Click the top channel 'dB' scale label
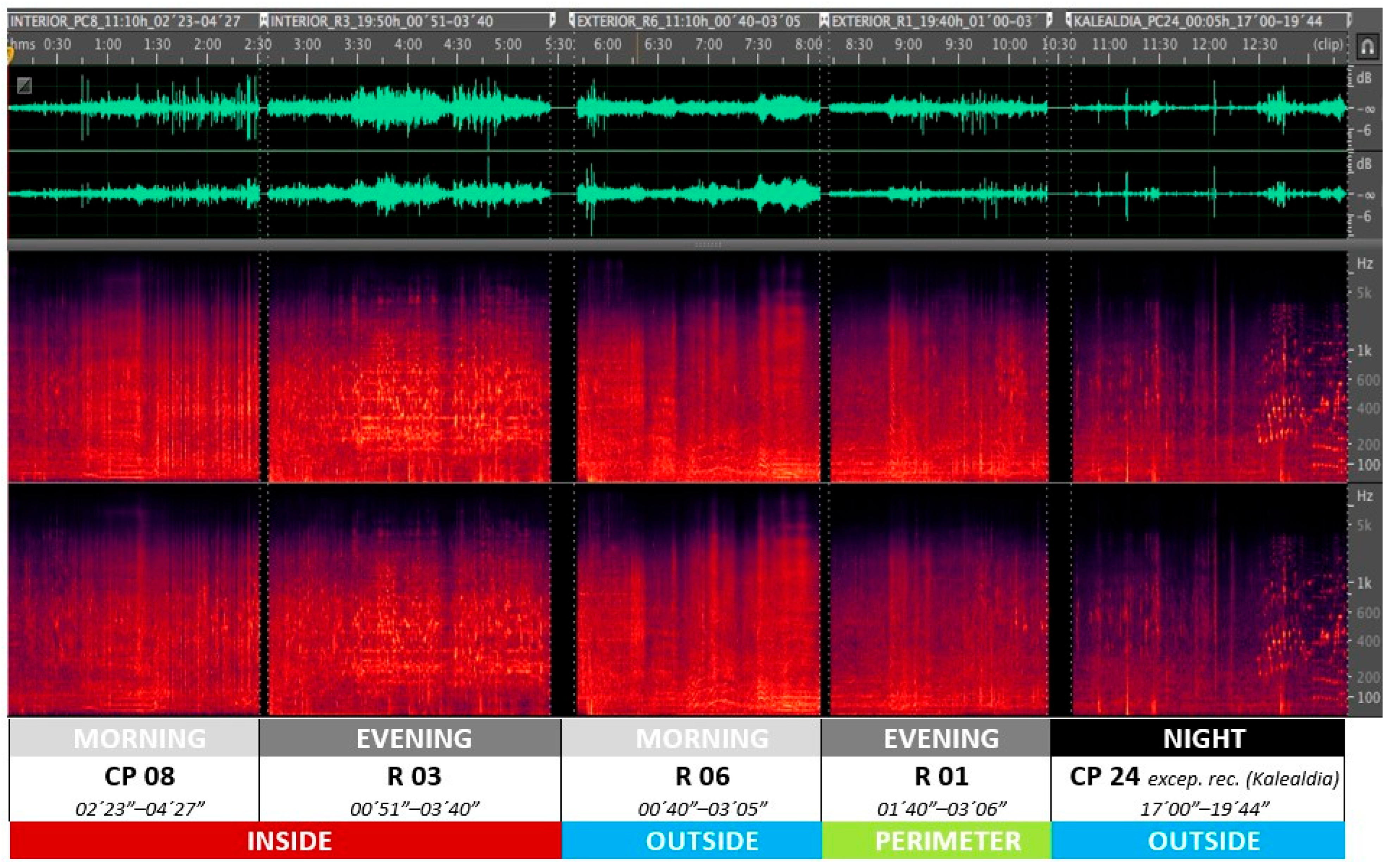Image resolution: width=1390 pixels, height=868 pixels. point(1364,78)
